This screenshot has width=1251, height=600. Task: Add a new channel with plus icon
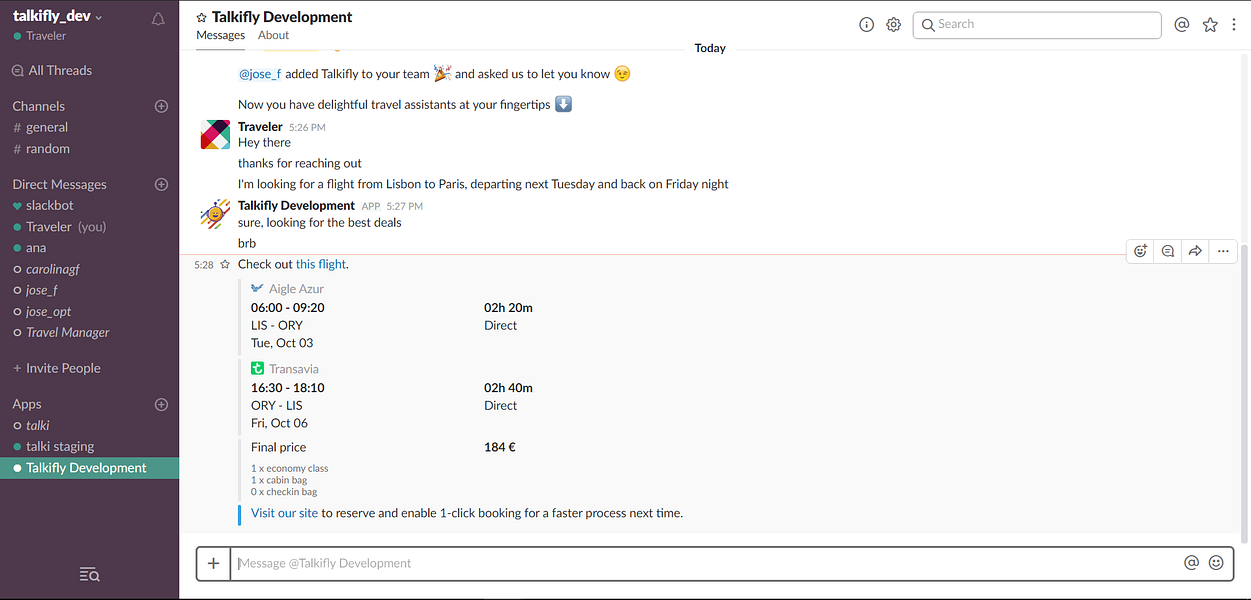[x=162, y=106]
